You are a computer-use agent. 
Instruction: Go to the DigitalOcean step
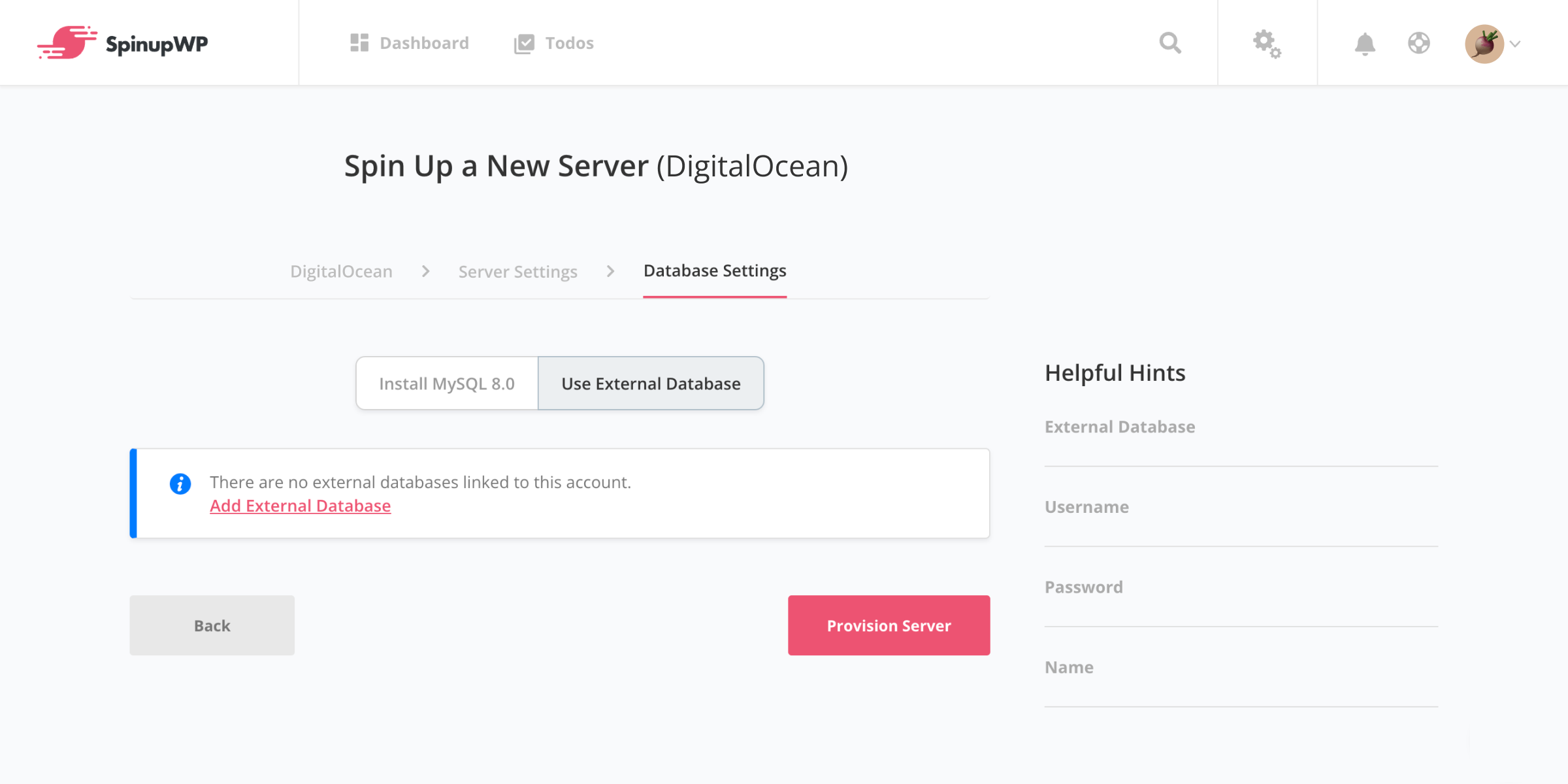341,271
